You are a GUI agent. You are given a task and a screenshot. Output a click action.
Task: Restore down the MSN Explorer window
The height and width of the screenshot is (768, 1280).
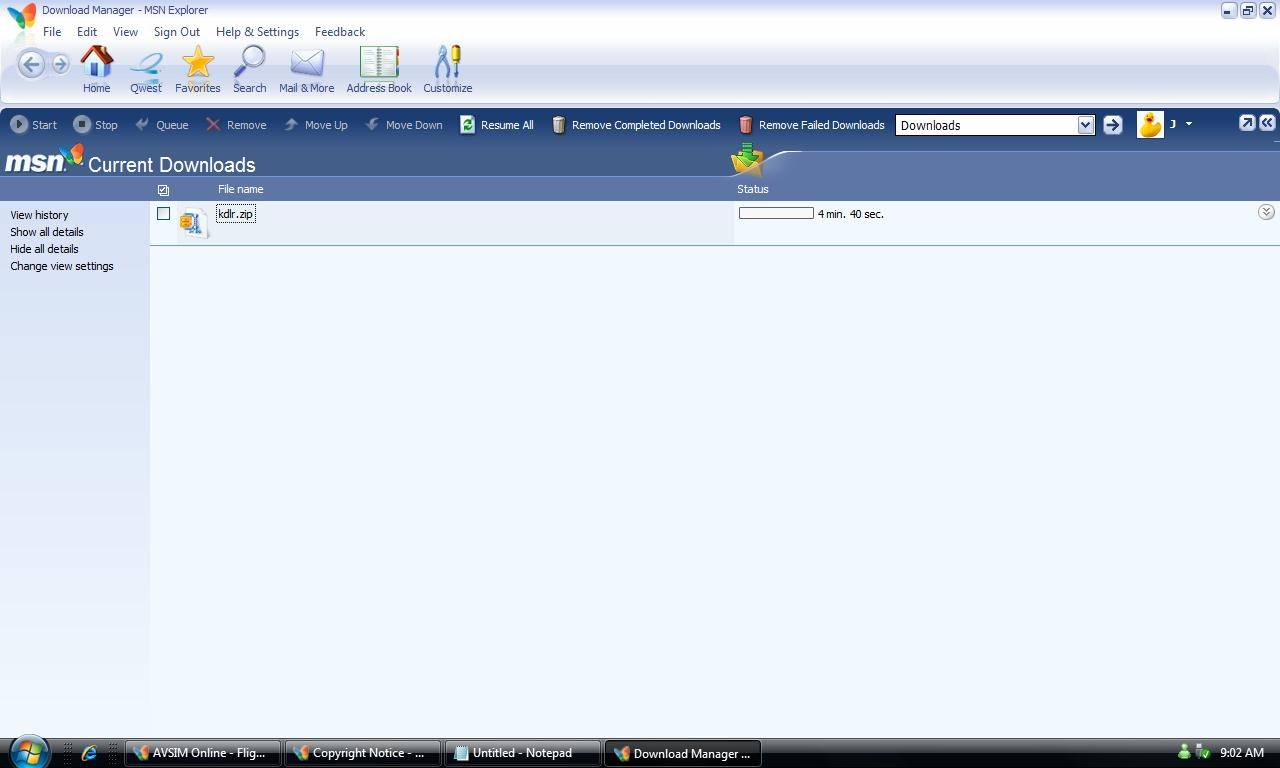pyautogui.click(x=1248, y=10)
